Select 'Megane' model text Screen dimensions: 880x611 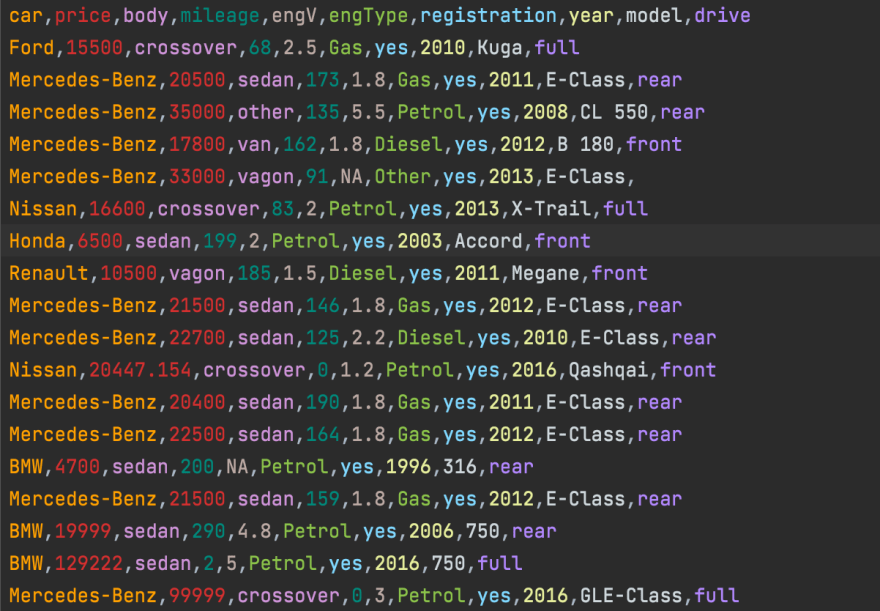545,274
